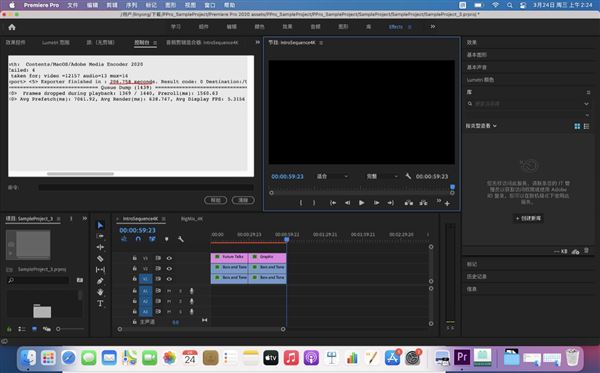The image size is (600, 373).
Task: Click the Go to Out point button
Action: pos(391,203)
